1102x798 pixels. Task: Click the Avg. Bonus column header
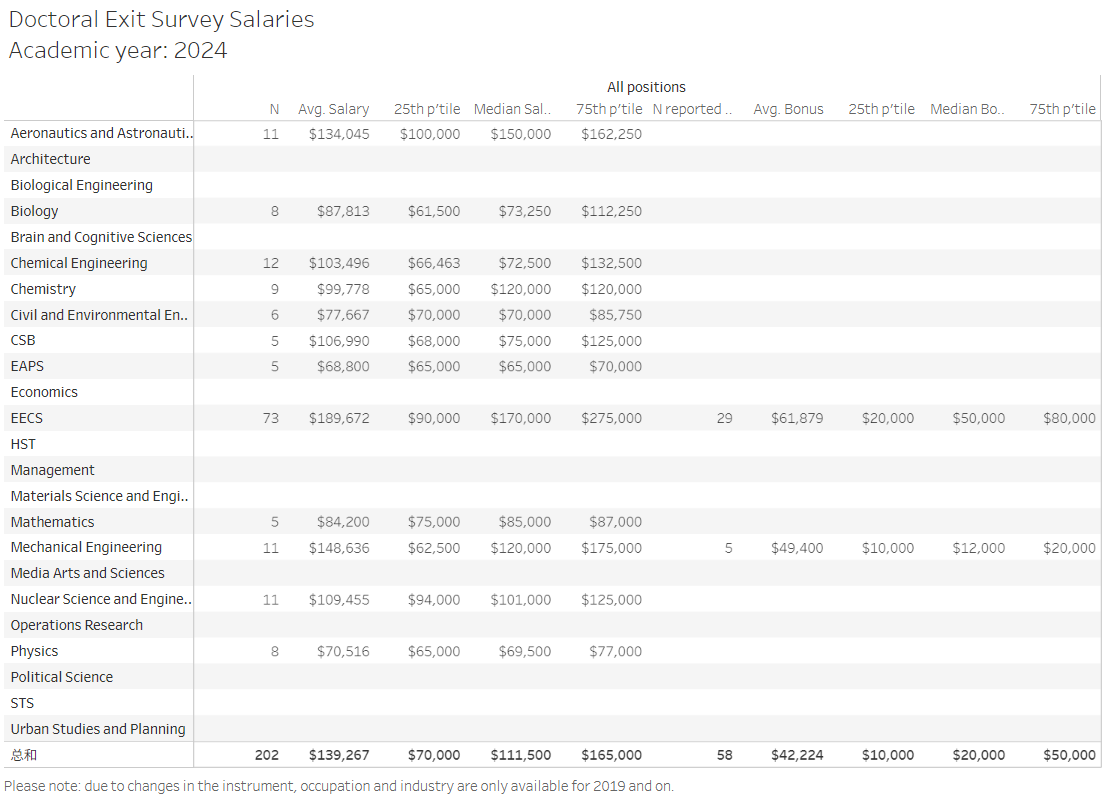tap(788, 109)
